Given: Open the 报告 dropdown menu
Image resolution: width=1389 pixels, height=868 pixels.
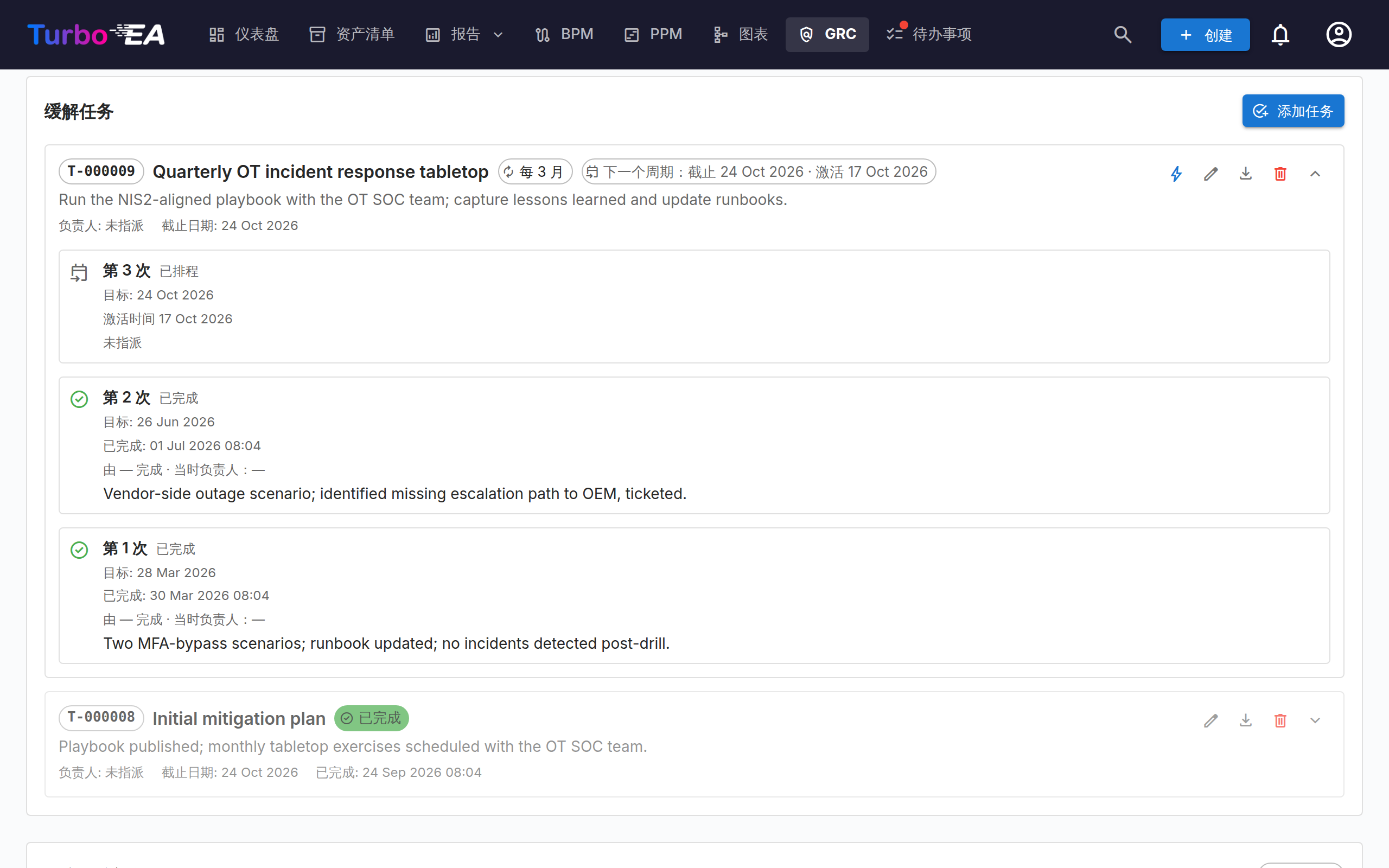Looking at the screenshot, I should (465, 34).
